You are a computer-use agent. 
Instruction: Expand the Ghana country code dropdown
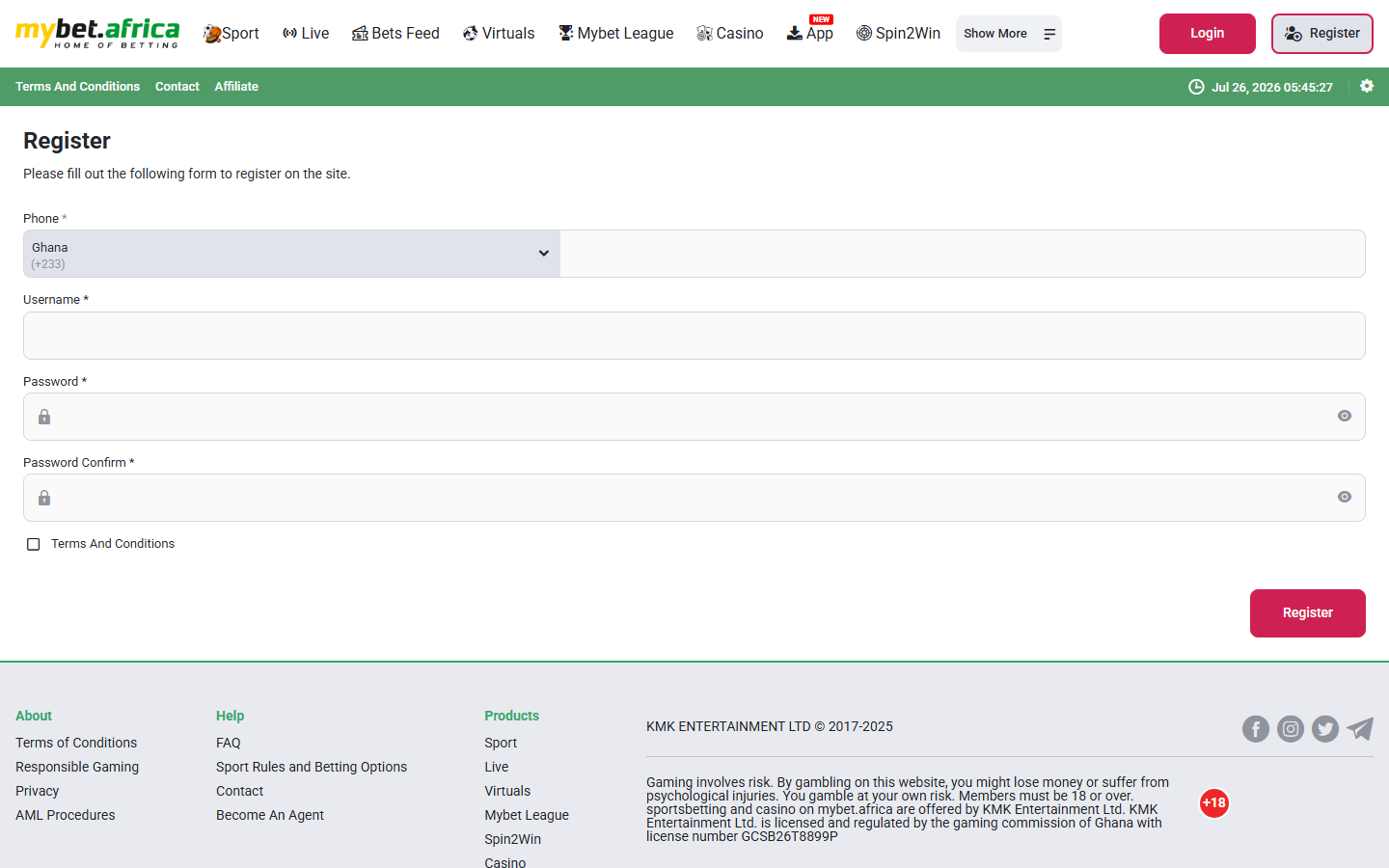292,254
